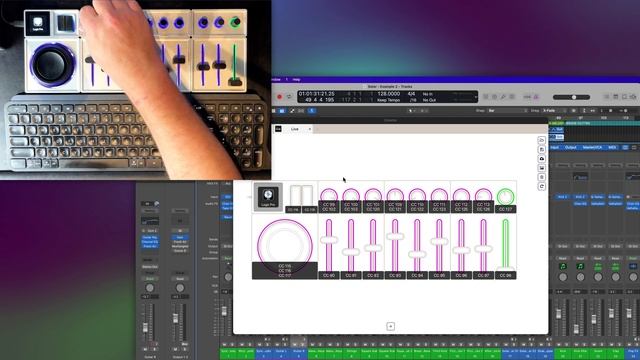Open the Guitar Rig plug-in slot
Screen dimensions: 640x360
click(150, 237)
